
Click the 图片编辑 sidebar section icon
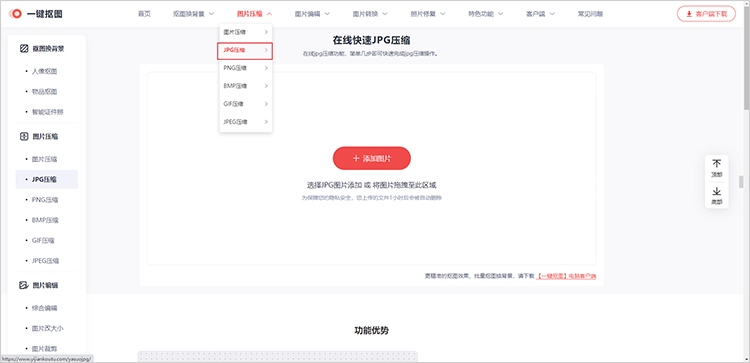(24, 285)
